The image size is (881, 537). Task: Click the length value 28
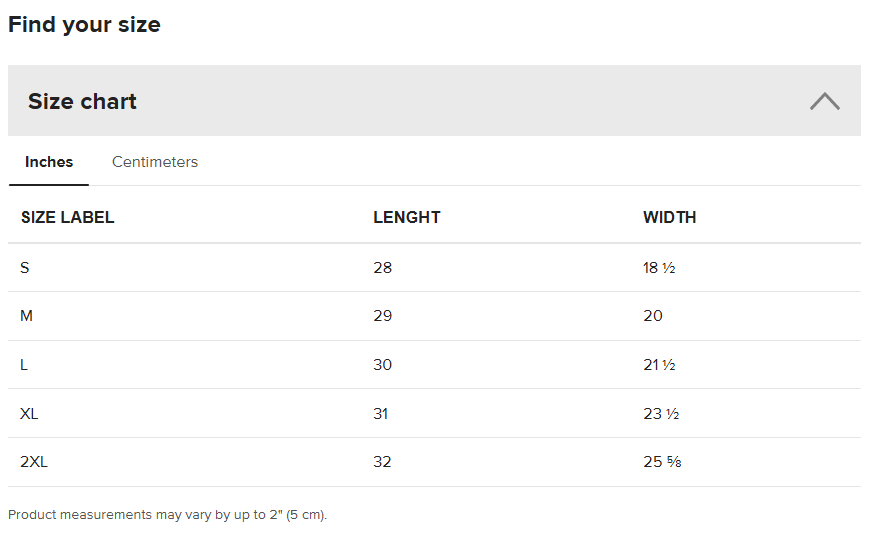382,267
